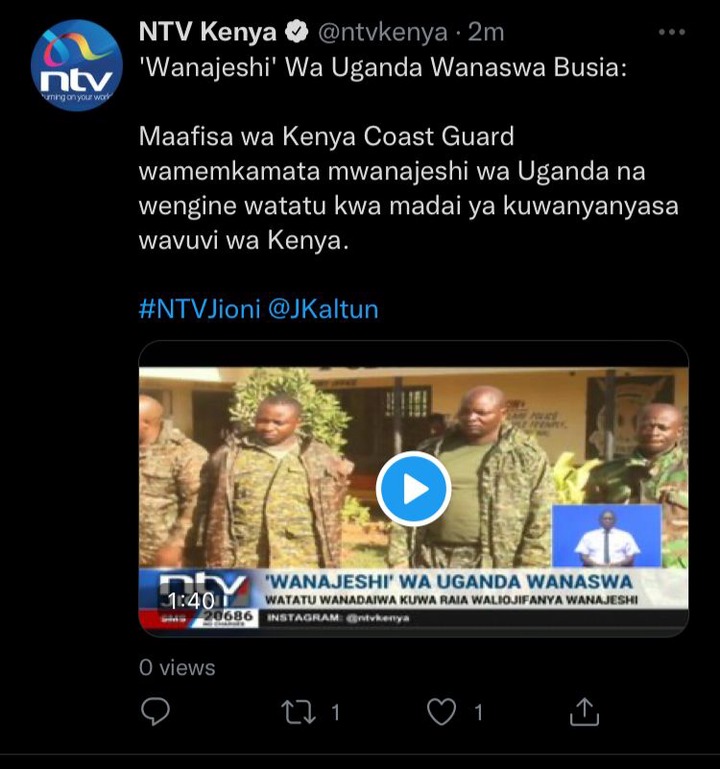
Task: Click the 1:40 video duration label
Action: point(191,601)
